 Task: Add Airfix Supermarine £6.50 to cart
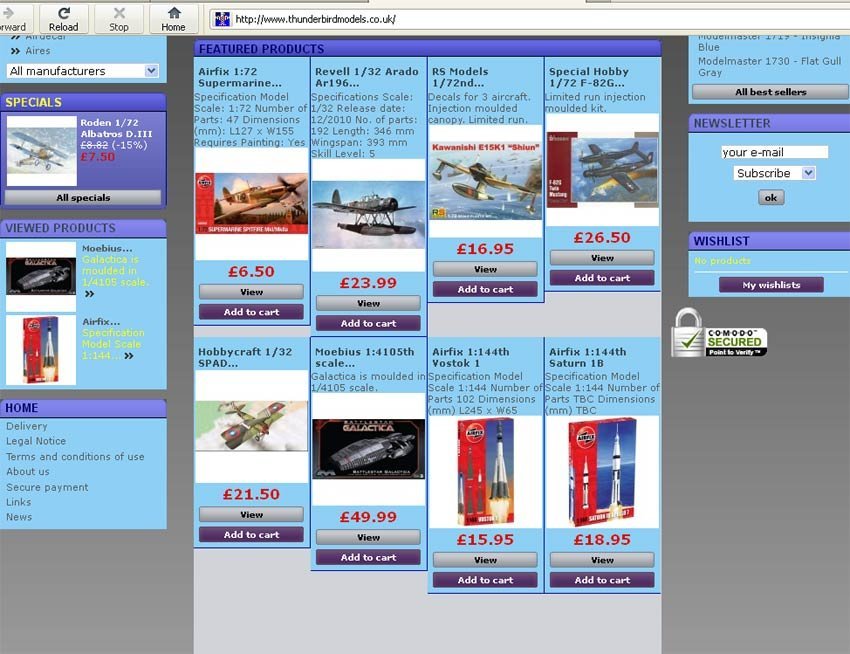252,312
